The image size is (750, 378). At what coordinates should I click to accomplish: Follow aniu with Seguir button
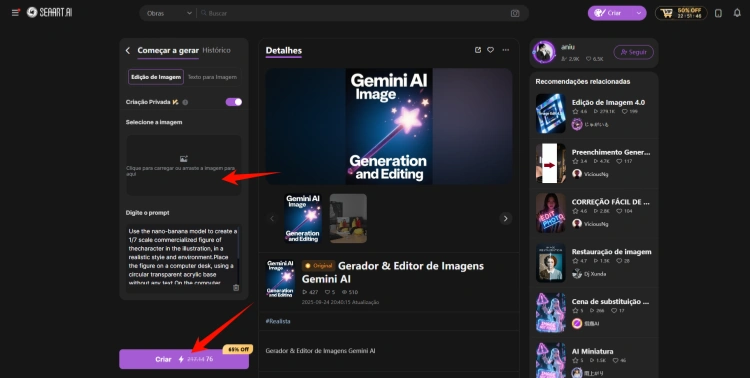[x=633, y=52]
